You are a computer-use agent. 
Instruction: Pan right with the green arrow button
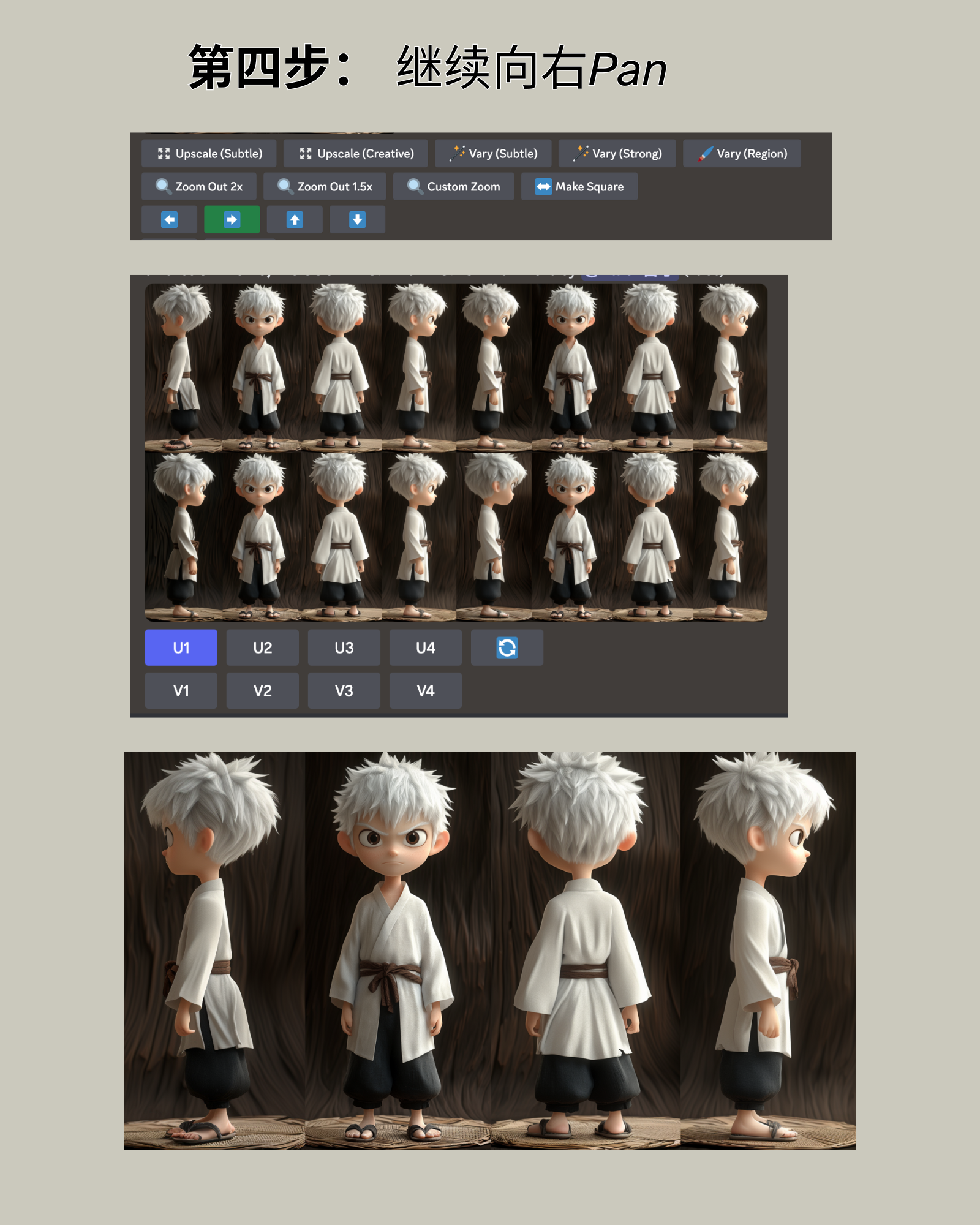click(x=232, y=219)
